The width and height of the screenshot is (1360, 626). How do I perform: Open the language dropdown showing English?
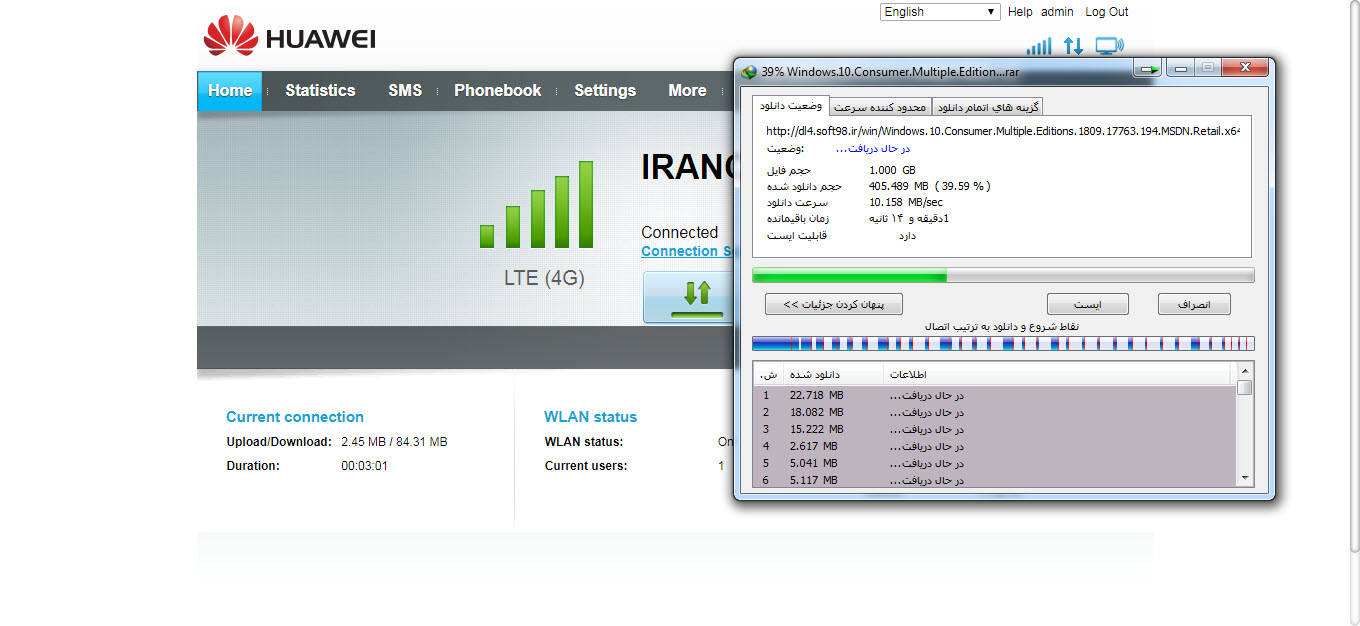coord(940,12)
